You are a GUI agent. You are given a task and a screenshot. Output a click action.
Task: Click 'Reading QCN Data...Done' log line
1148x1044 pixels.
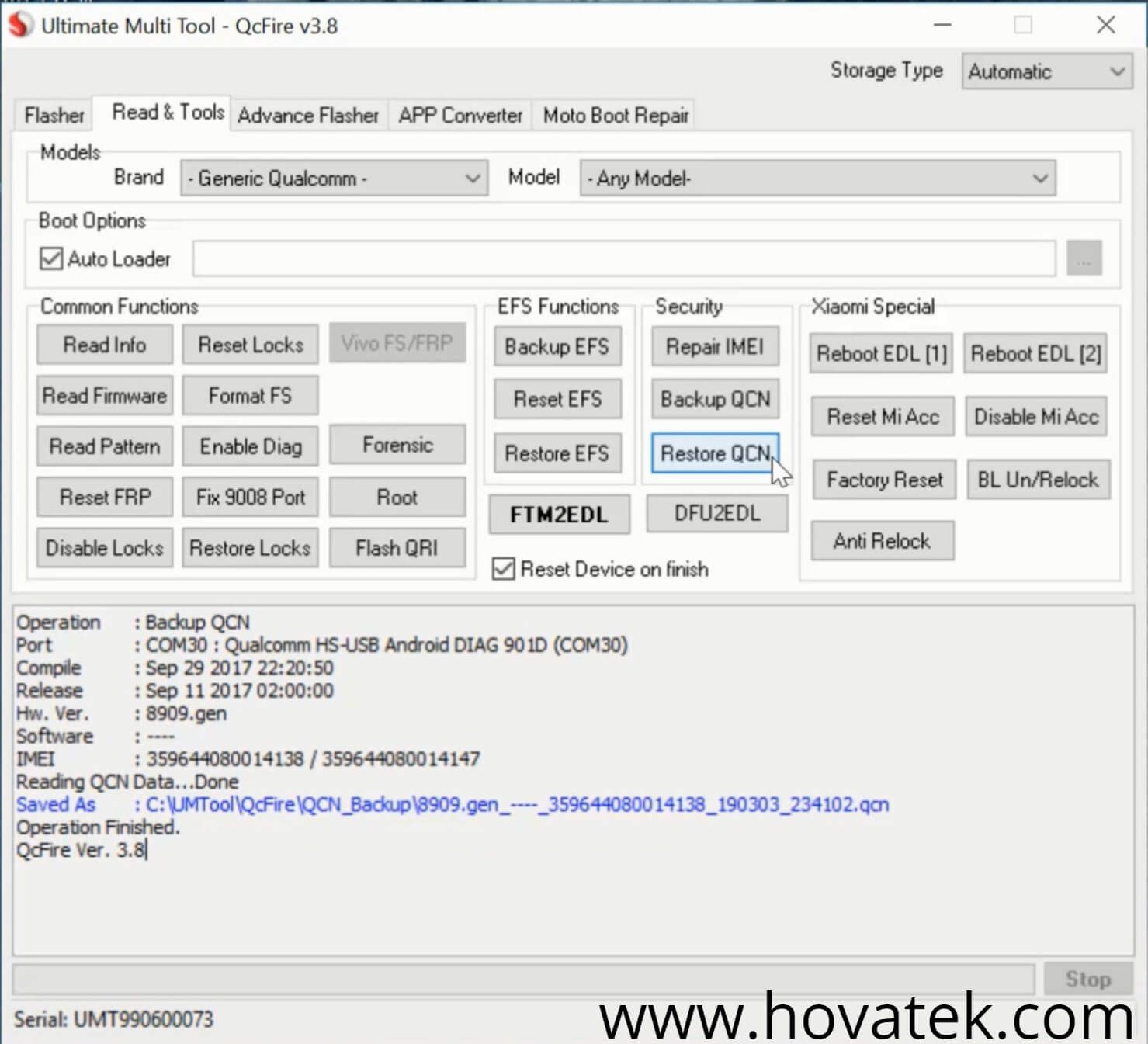click(127, 782)
